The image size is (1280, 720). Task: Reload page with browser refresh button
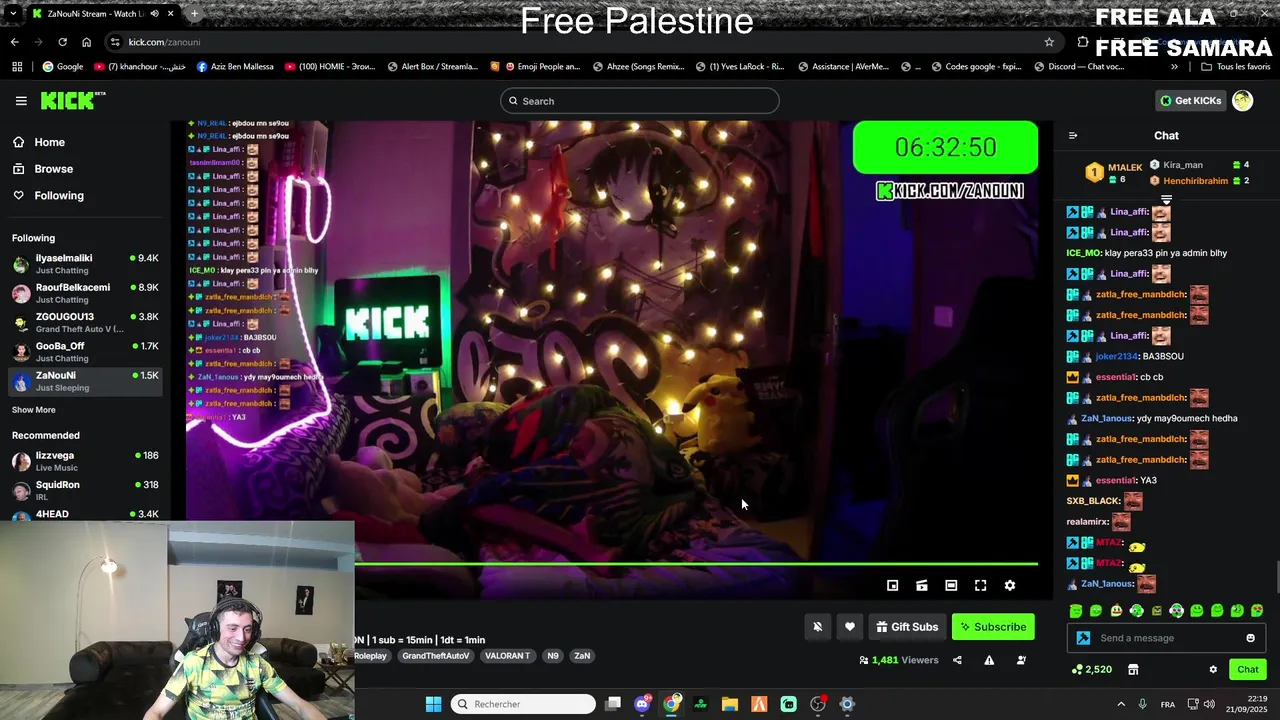pyautogui.click(x=62, y=42)
